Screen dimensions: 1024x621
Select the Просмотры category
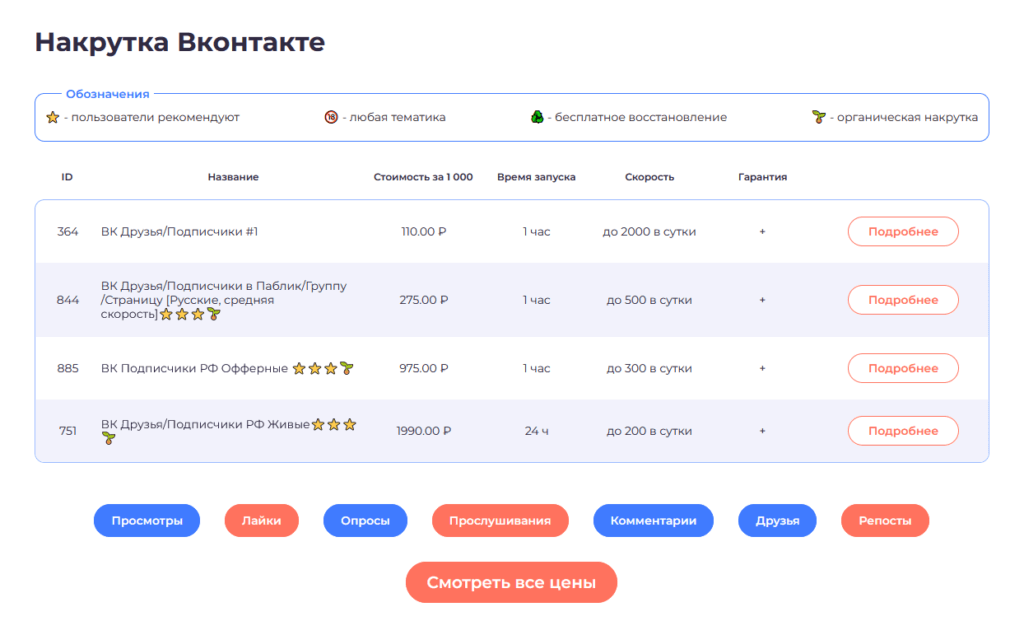pos(147,521)
